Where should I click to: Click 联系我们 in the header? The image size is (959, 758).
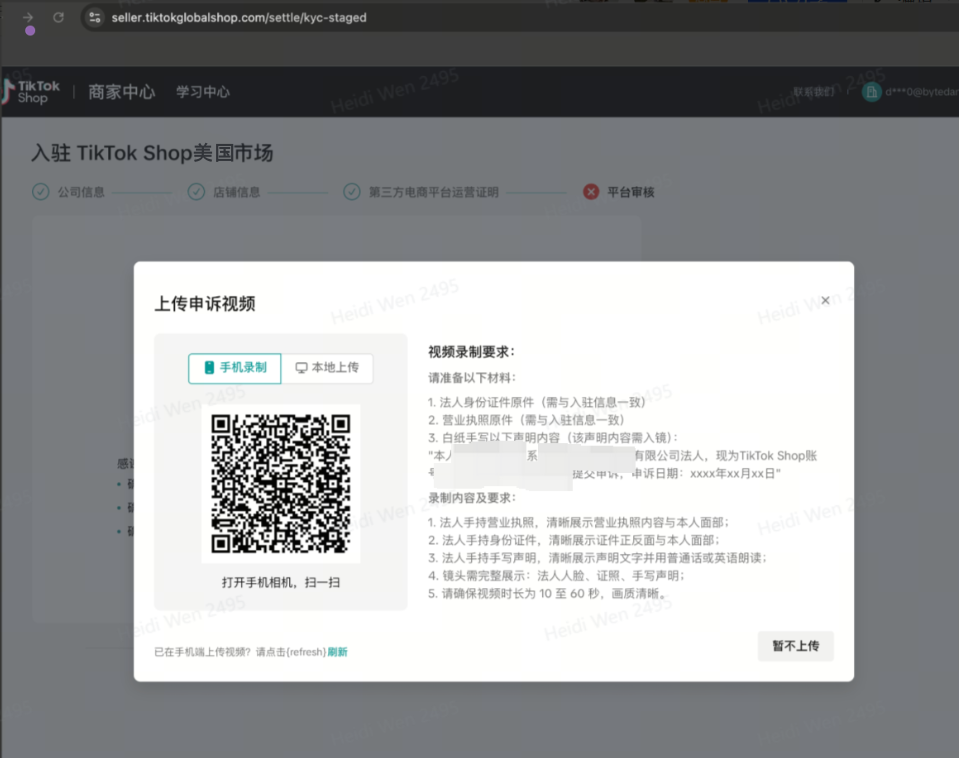click(813, 92)
